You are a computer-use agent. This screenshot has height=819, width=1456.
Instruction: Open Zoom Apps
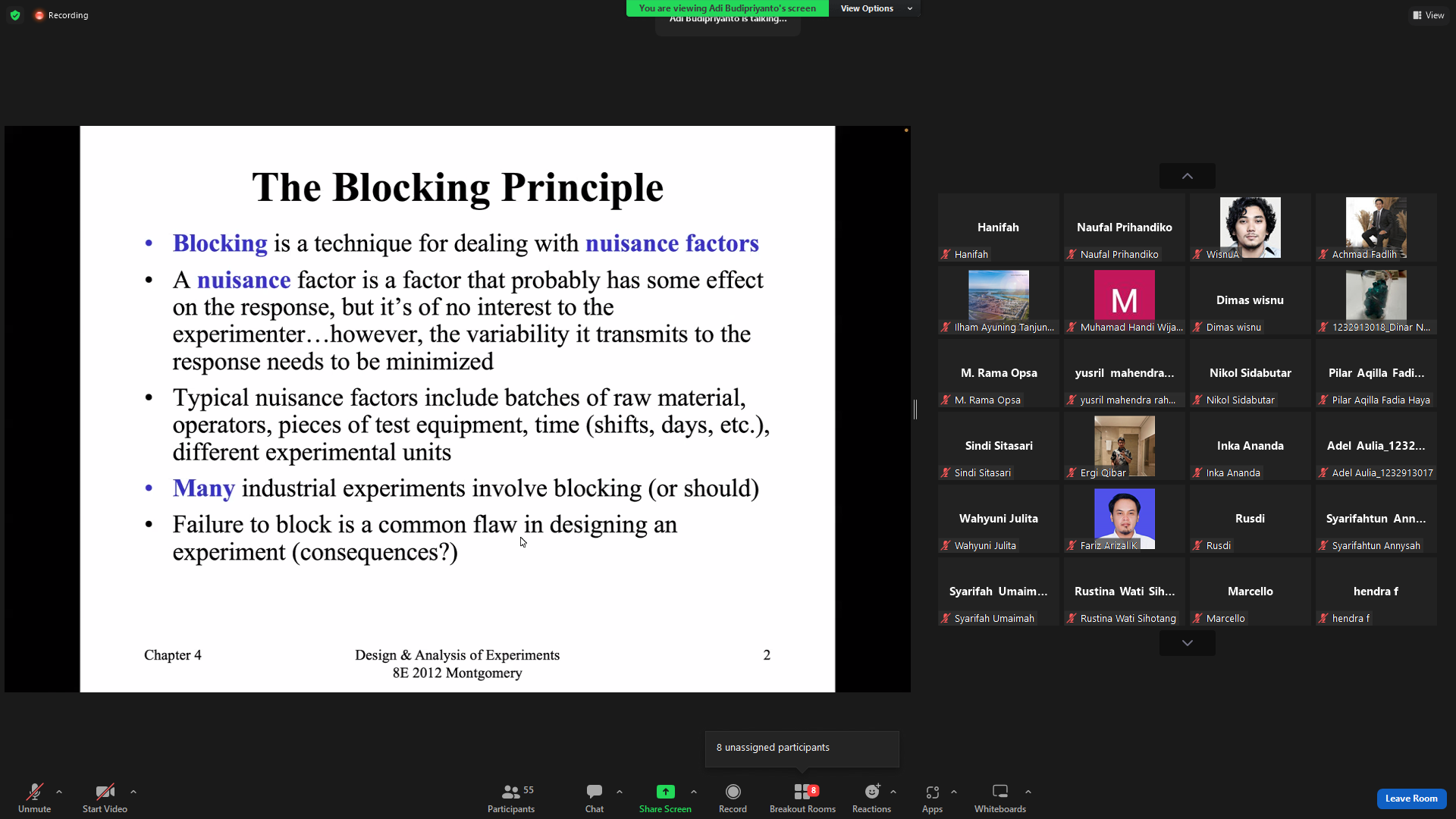(x=932, y=798)
